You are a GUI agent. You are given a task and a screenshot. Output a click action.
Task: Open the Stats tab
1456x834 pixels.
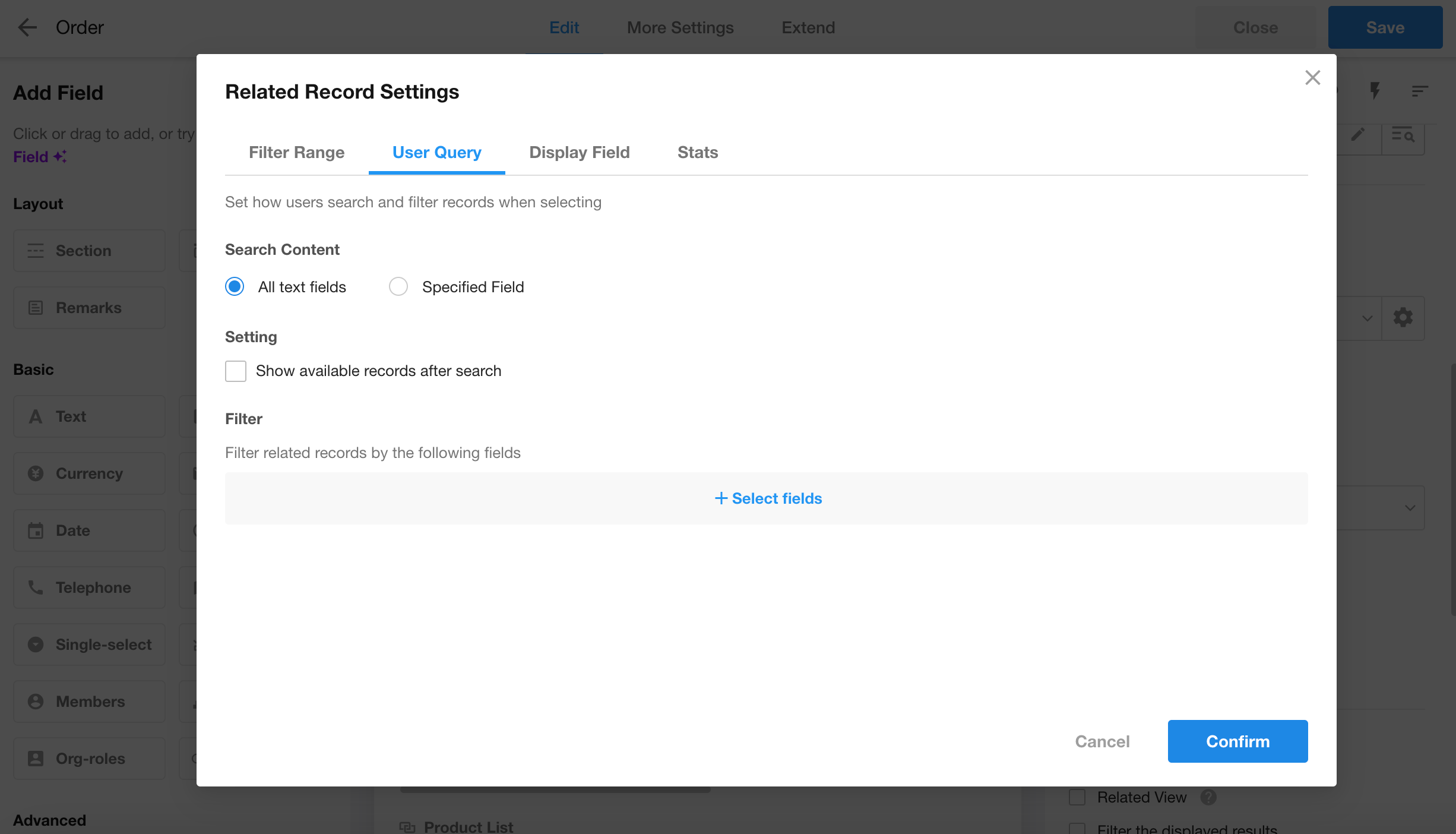(698, 153)
